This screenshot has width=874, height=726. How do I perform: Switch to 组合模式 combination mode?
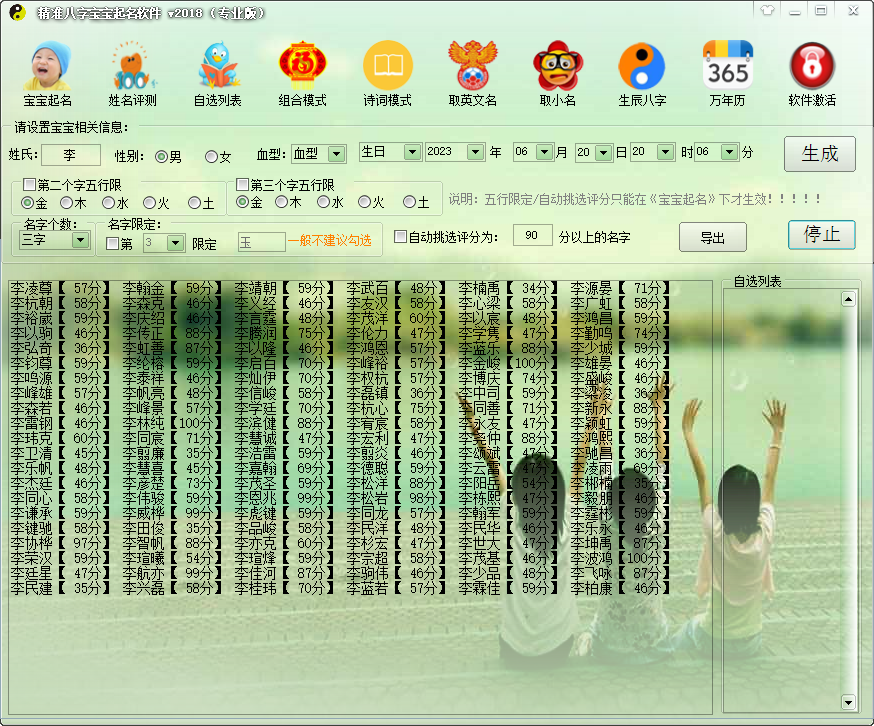pos(302,70)
